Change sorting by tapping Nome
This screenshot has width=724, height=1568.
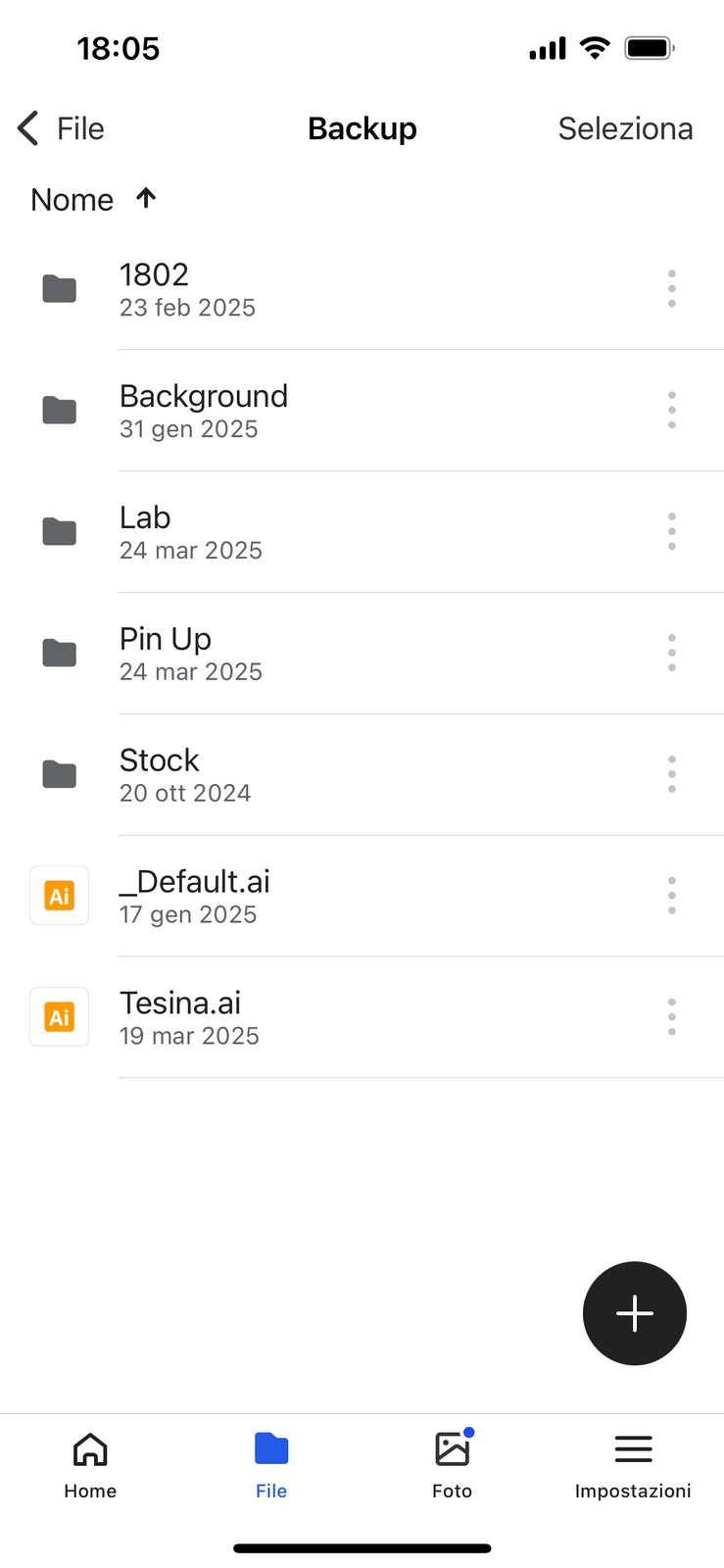[72, 200]
